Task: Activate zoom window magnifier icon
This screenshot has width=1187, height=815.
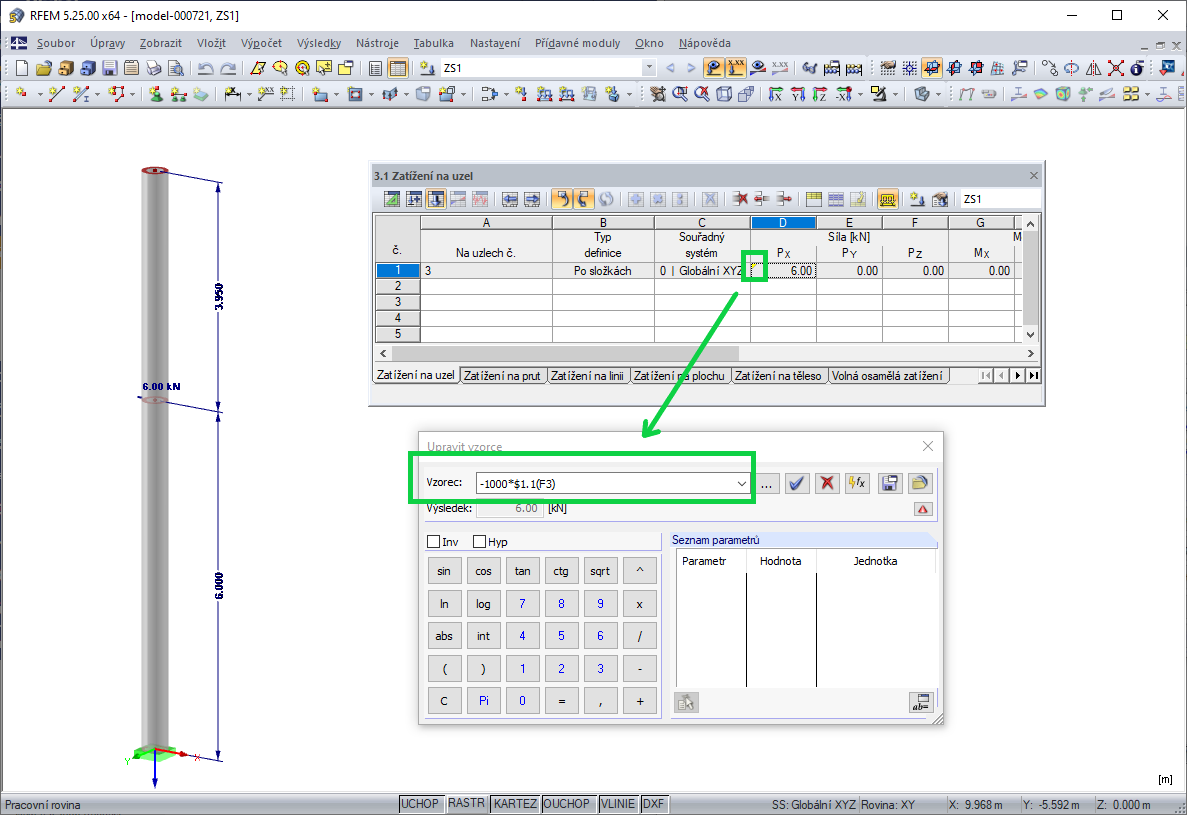Action: [681, 94]
